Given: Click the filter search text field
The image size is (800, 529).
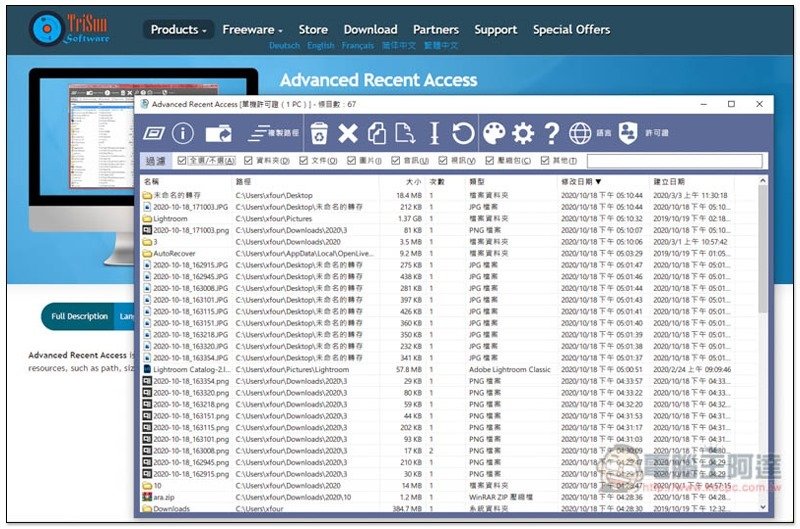Looking at the screenshot, I should [673, 161].
